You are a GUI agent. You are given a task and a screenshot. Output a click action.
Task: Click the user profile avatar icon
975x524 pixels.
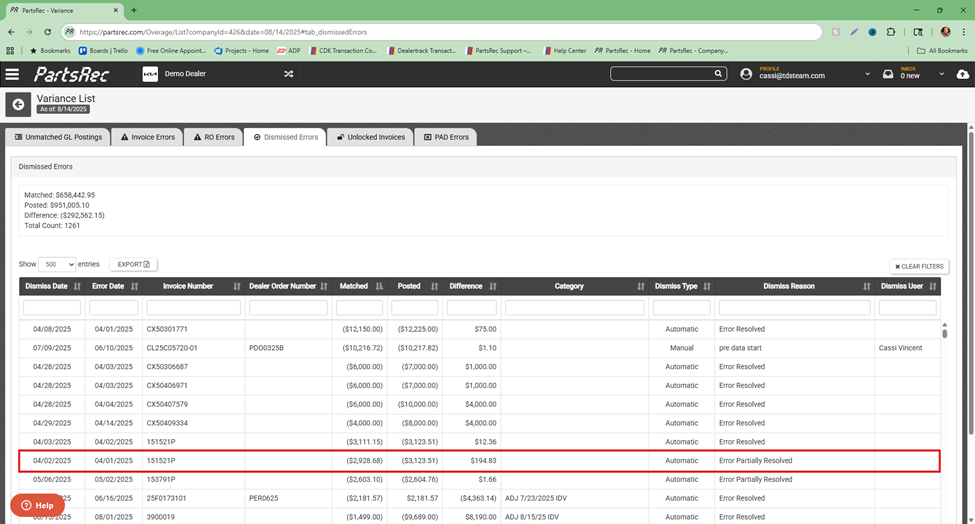pos(746,74)
